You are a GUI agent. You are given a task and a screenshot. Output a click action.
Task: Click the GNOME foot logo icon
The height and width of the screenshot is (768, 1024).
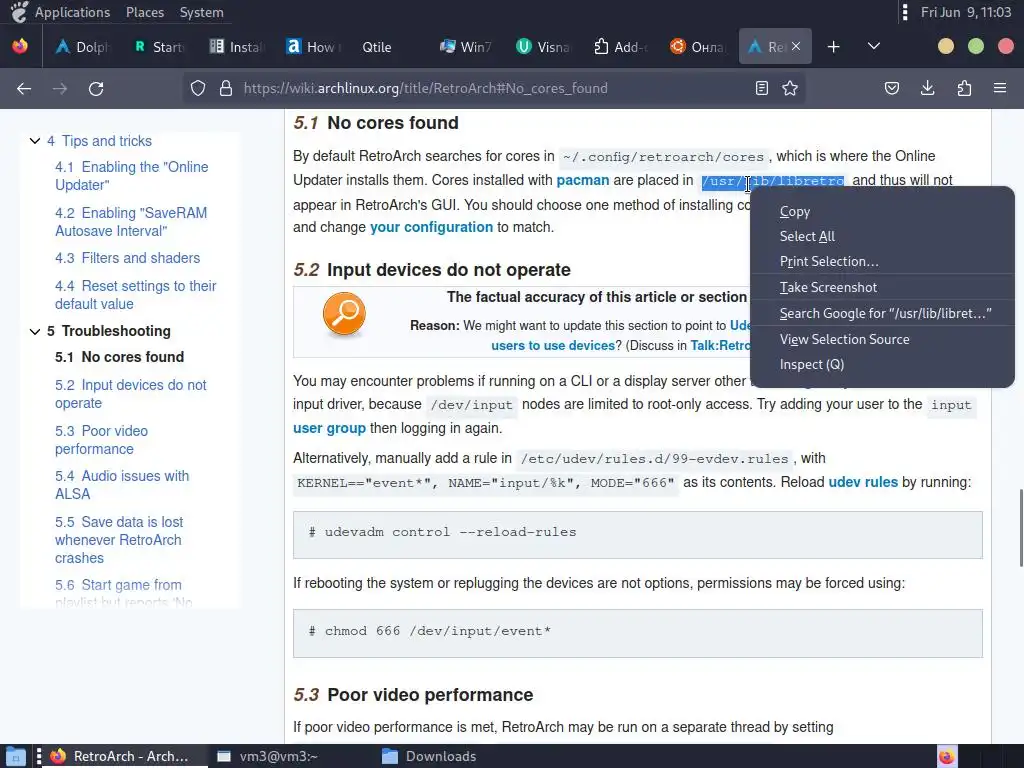pyautogui.click(x=20, y=12)
